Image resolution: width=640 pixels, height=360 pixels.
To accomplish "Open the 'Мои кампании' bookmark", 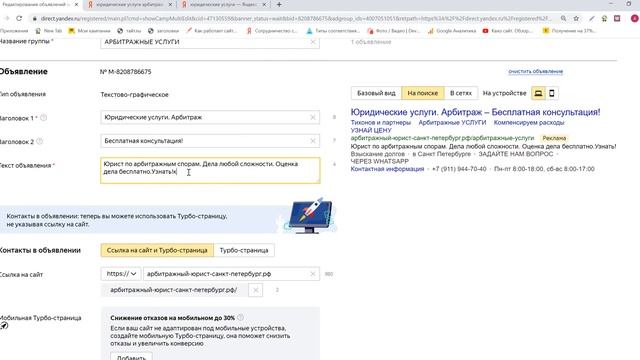I will click(x=90, y=31).
